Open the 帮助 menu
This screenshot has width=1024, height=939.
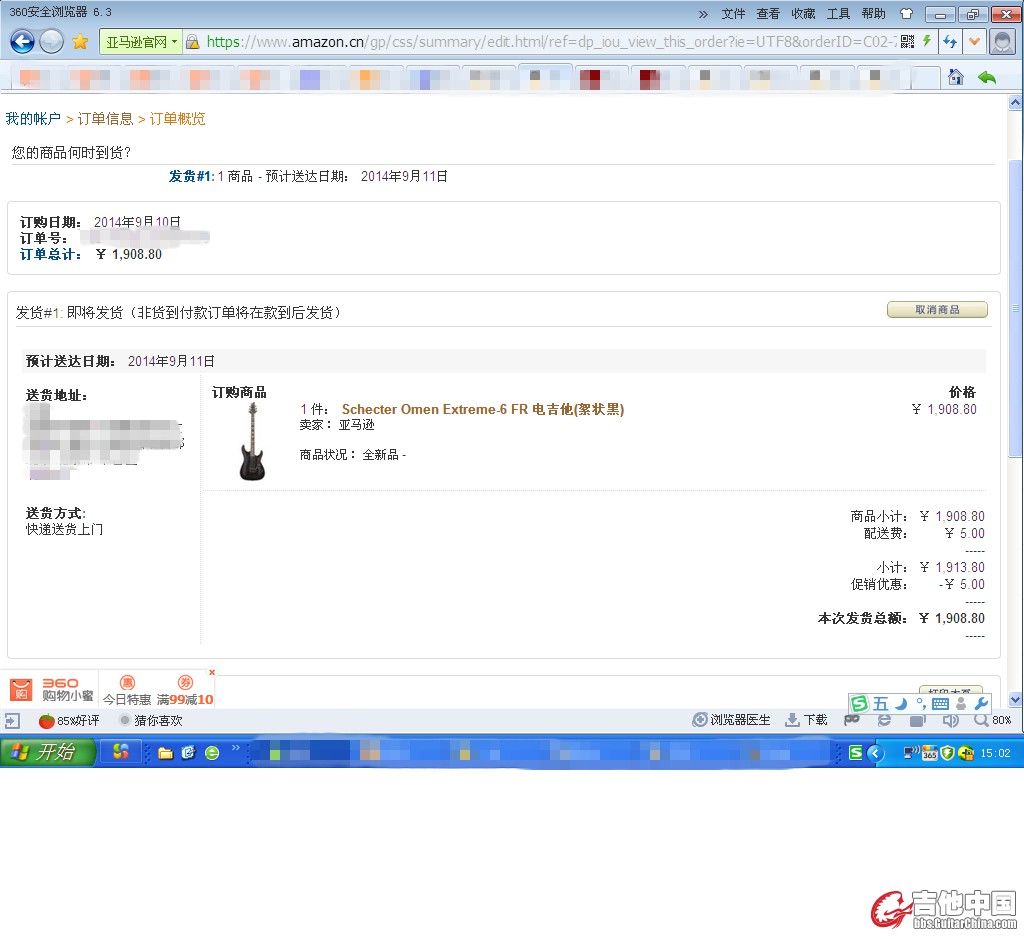(874, 14)
